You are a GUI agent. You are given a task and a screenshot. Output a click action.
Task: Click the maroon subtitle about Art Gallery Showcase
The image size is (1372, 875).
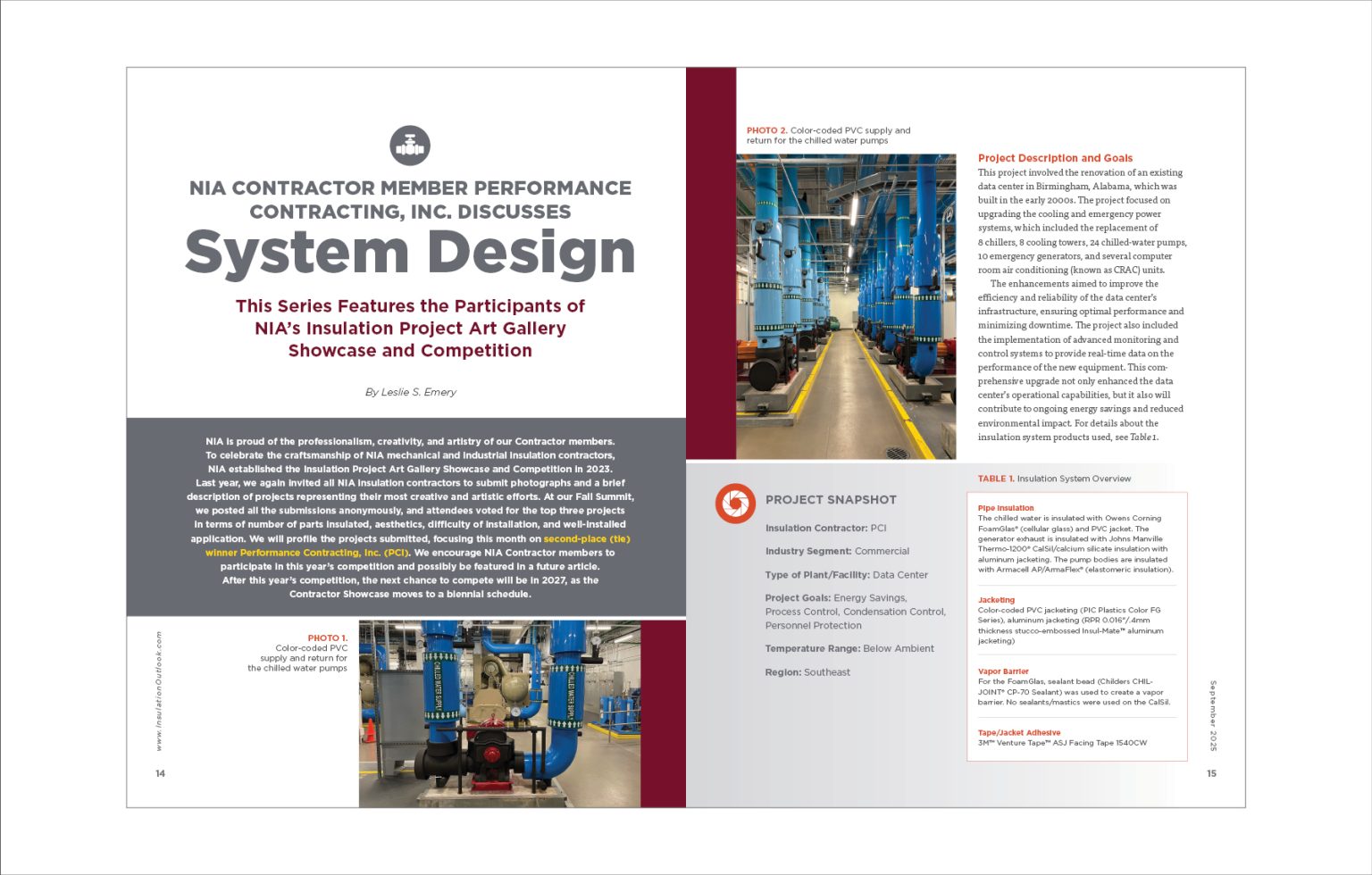(x=410, y=329)
